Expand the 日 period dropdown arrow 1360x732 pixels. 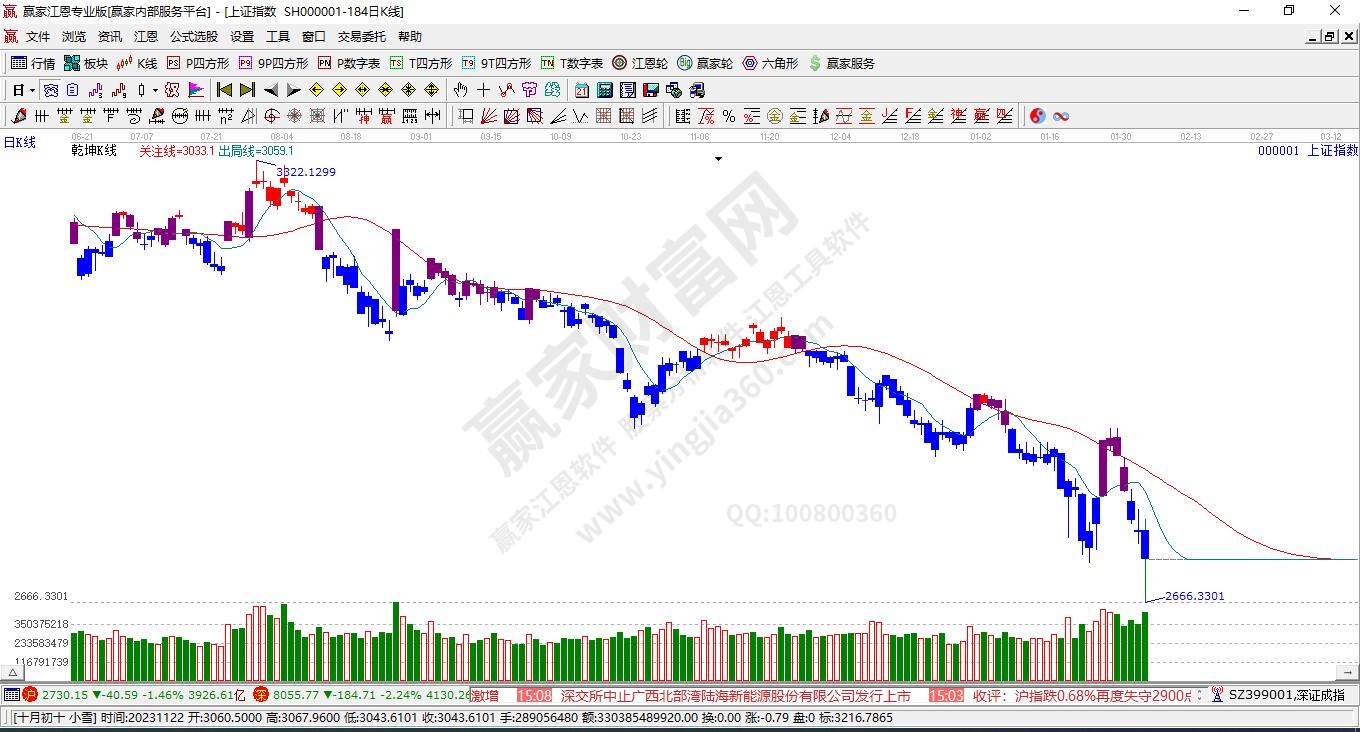[x=32, y=90]
